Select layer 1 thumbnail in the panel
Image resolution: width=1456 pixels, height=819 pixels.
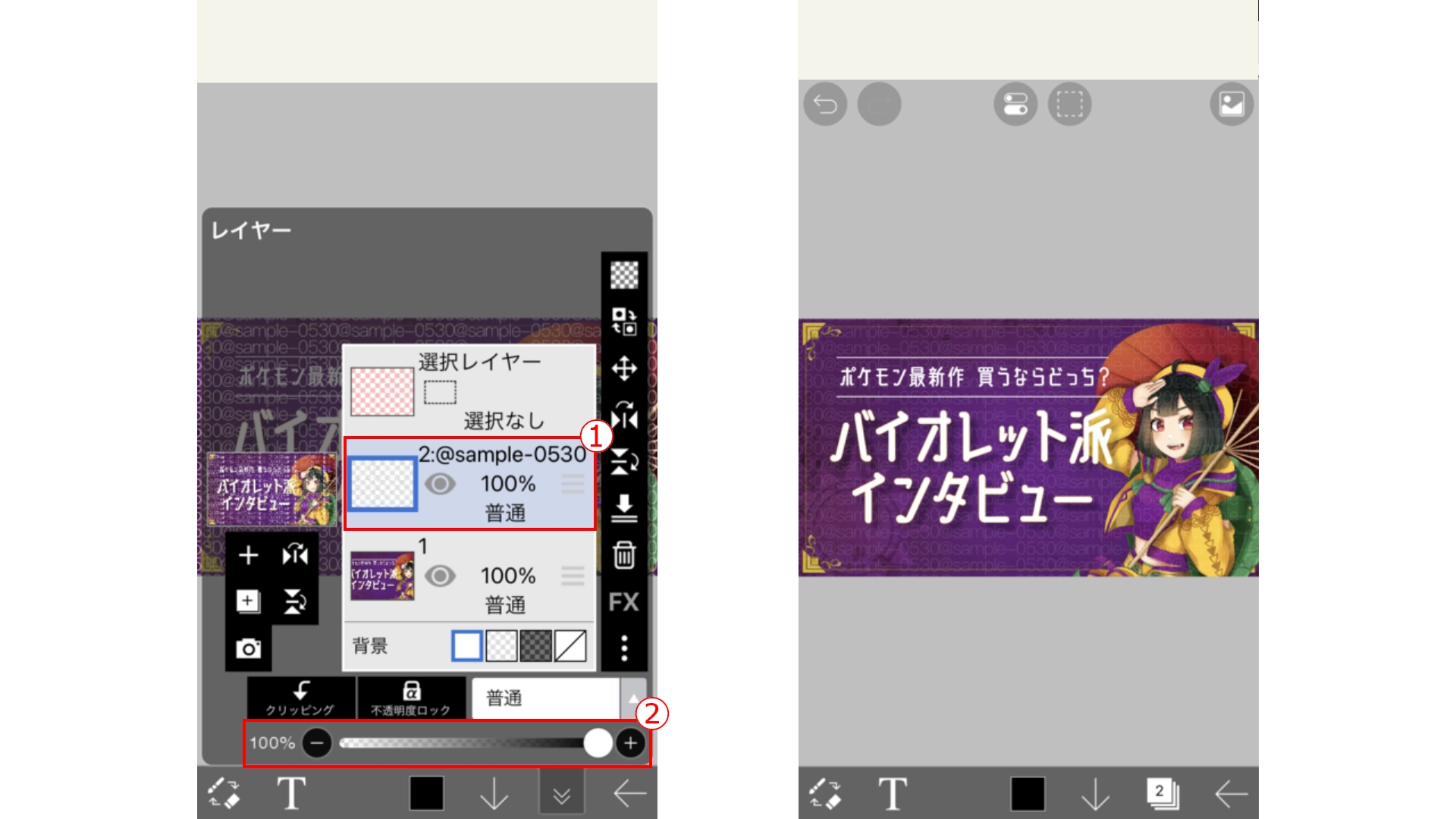(x=383, y=576)
